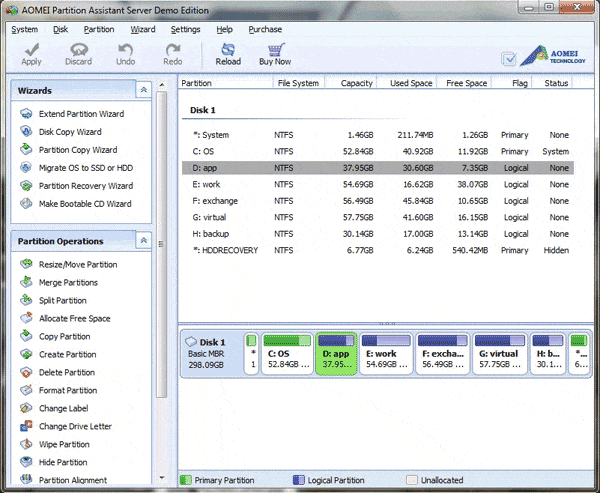The image size is (600, 493).
Task: Click the Change Drive Letter icon
Action: click(x=26, y=426)
